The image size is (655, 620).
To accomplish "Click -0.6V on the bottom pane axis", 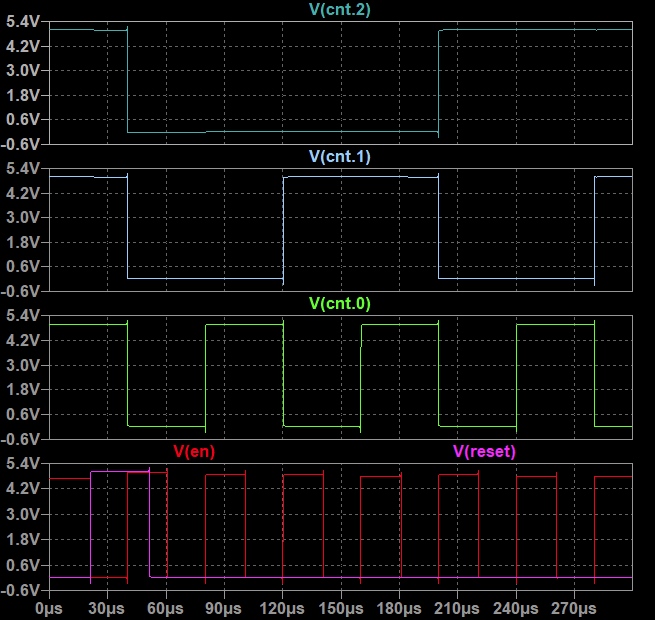I will 22,590.
